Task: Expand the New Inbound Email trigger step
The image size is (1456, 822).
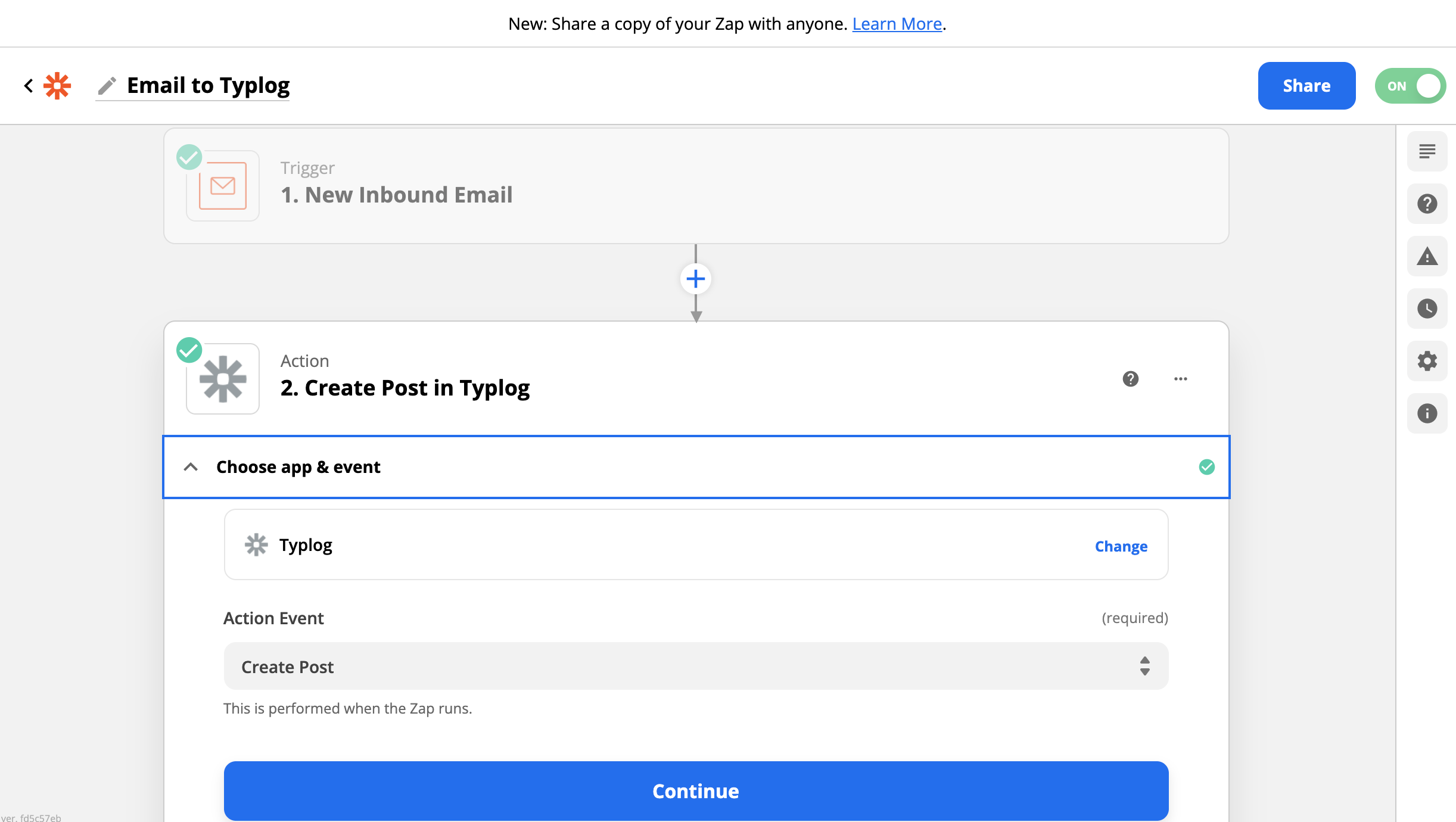Action: [x=696, y=186]
